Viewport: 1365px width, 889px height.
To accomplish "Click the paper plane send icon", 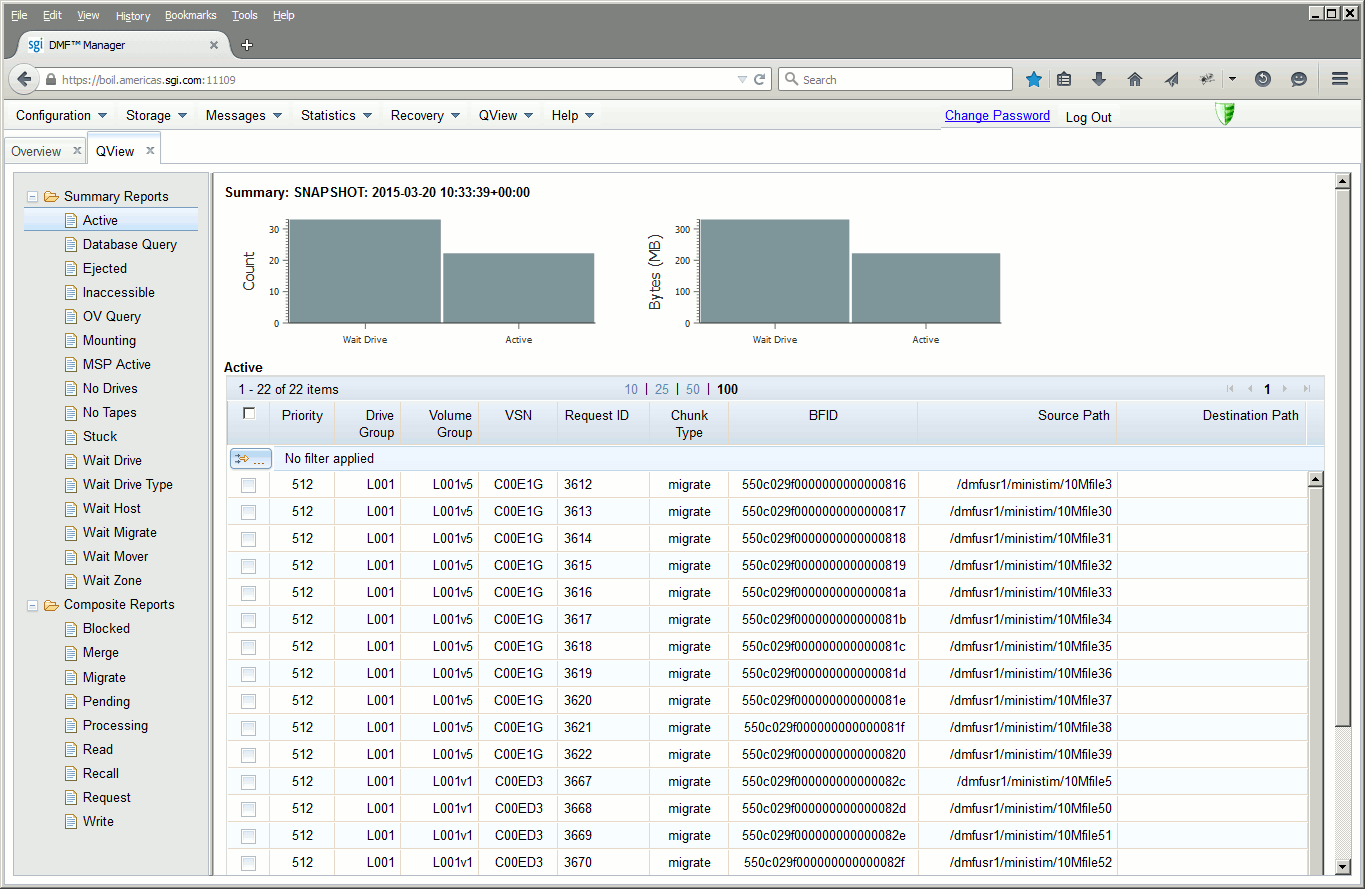I will 1171,79.
